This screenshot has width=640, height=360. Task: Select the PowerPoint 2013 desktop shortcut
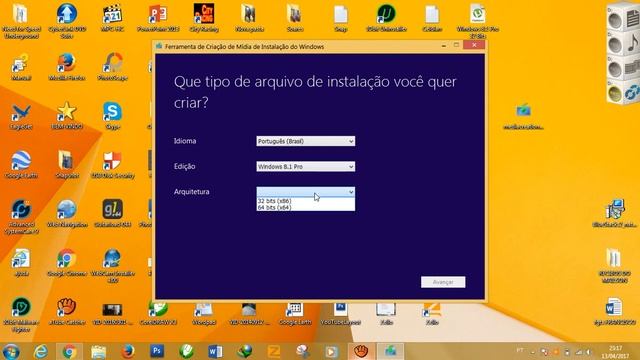point(158,18)
